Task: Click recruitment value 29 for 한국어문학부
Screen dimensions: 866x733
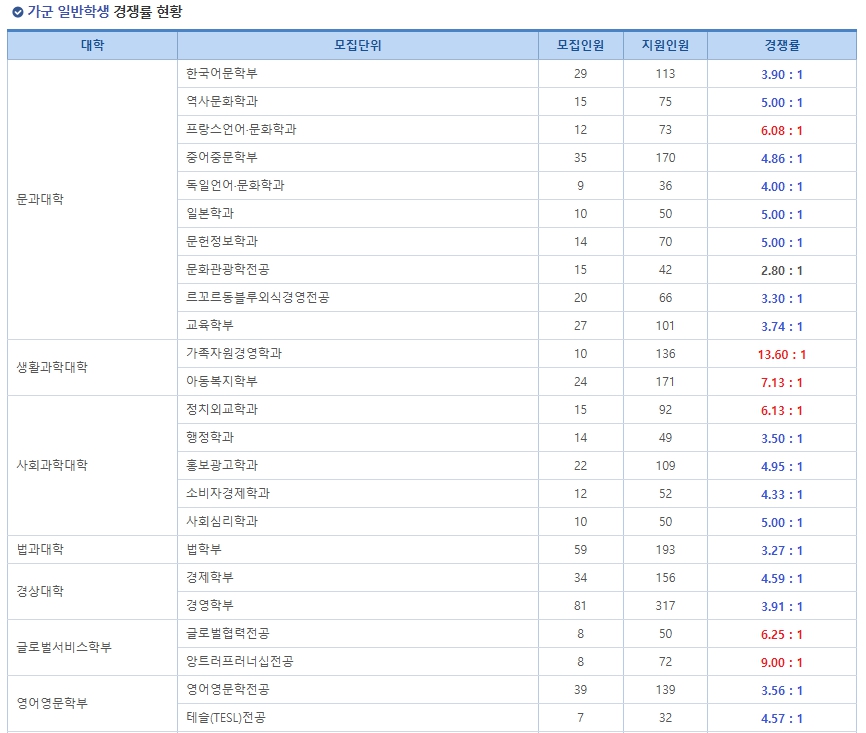Action: 580,74
